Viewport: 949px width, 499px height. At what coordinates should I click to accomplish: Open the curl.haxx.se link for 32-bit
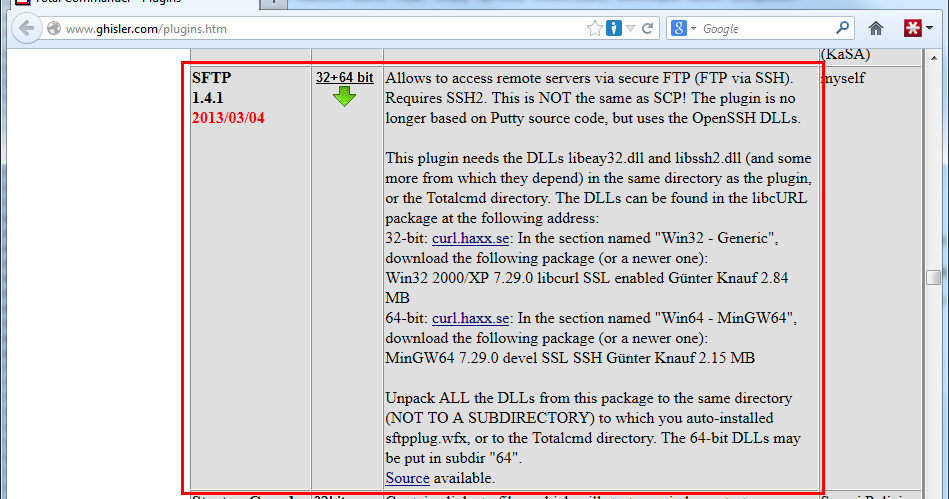(x=470, y=238)
